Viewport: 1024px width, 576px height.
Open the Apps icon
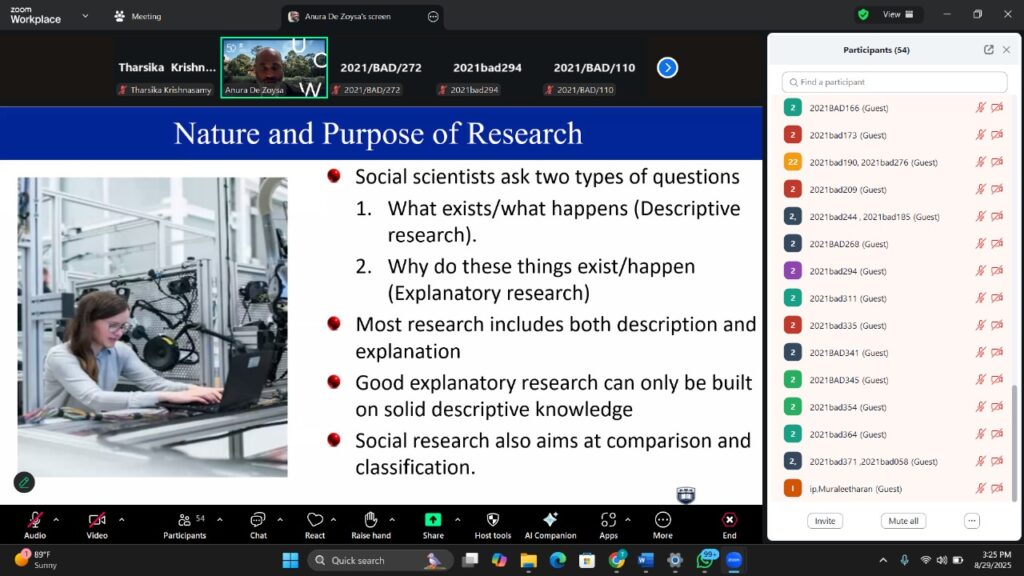(608, 520)
